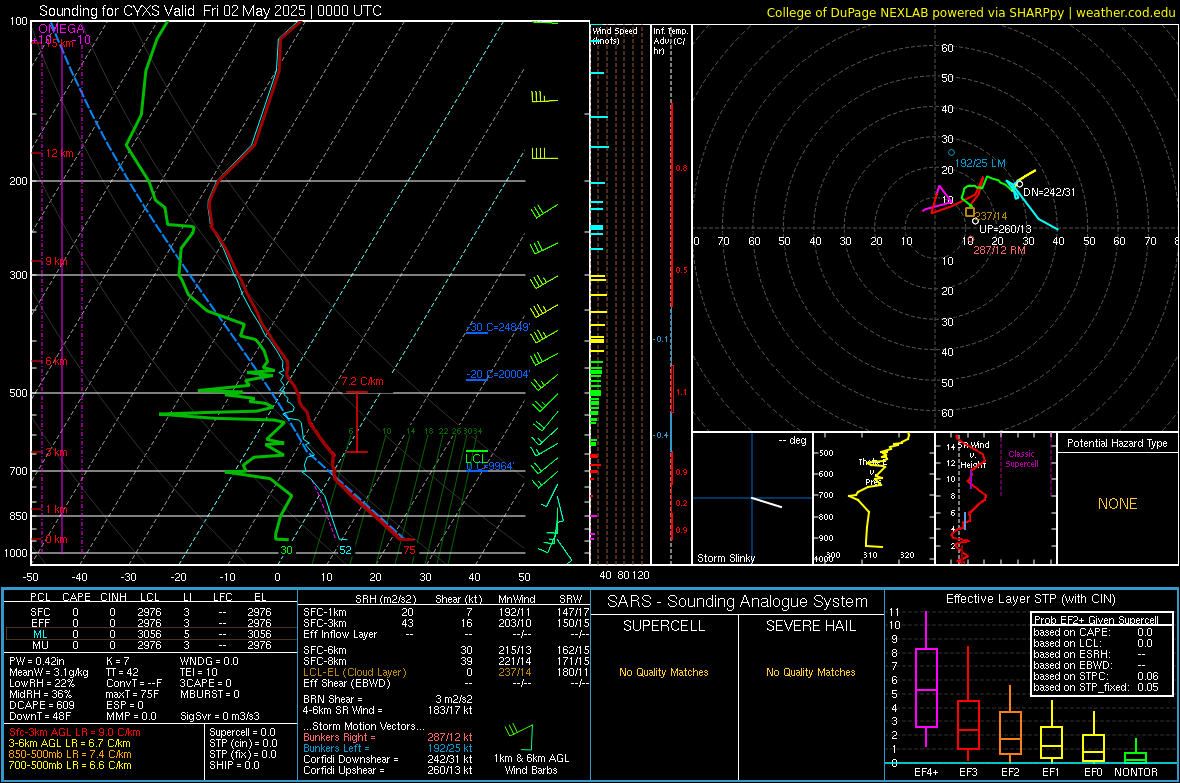Select the 9 km height marker
This screenshot has height=783, width=1180.
coord(55,261)
